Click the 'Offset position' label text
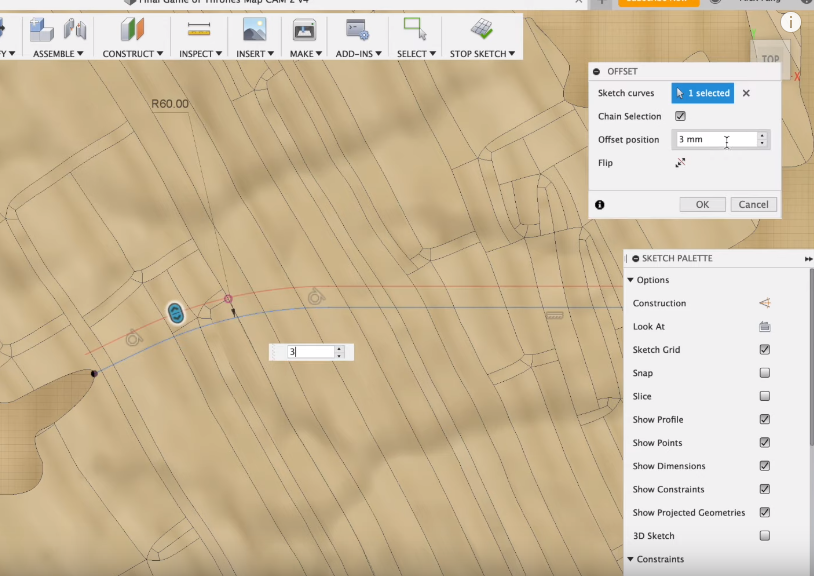Viewport: 814px width, 576px height. (x=629, y=140)
